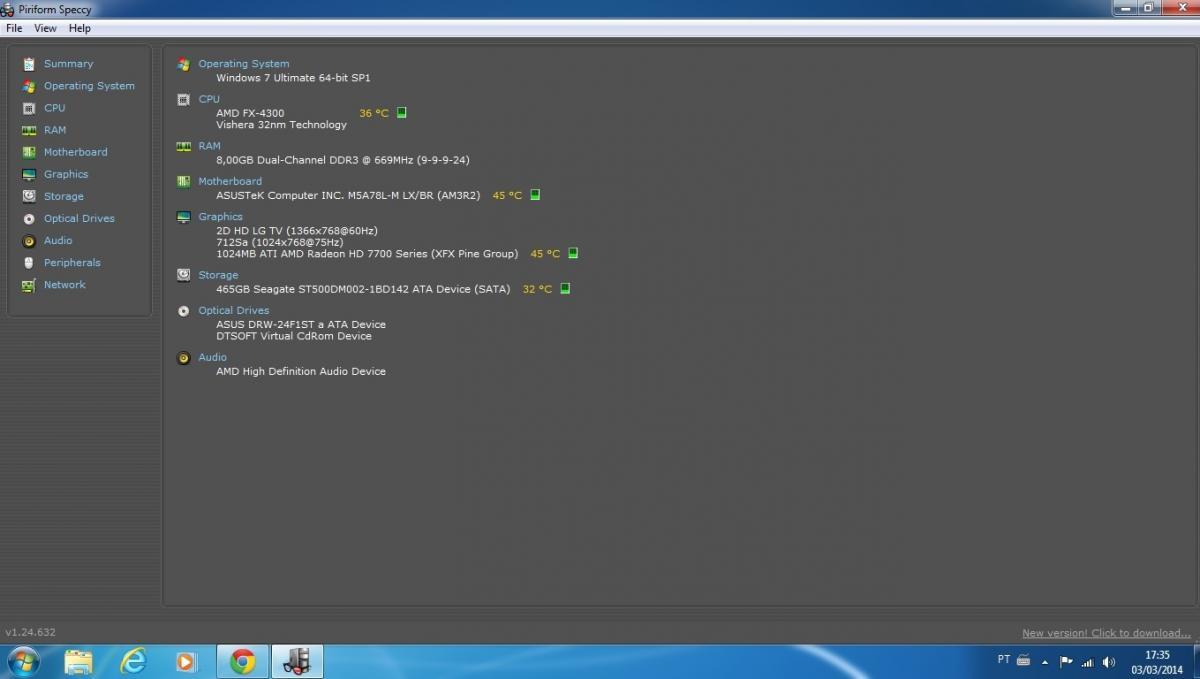Image resolution: width=1200 pixels, height=679 pixels.
Task: Click the sidebar Network icon
Action: pos(29,285)
